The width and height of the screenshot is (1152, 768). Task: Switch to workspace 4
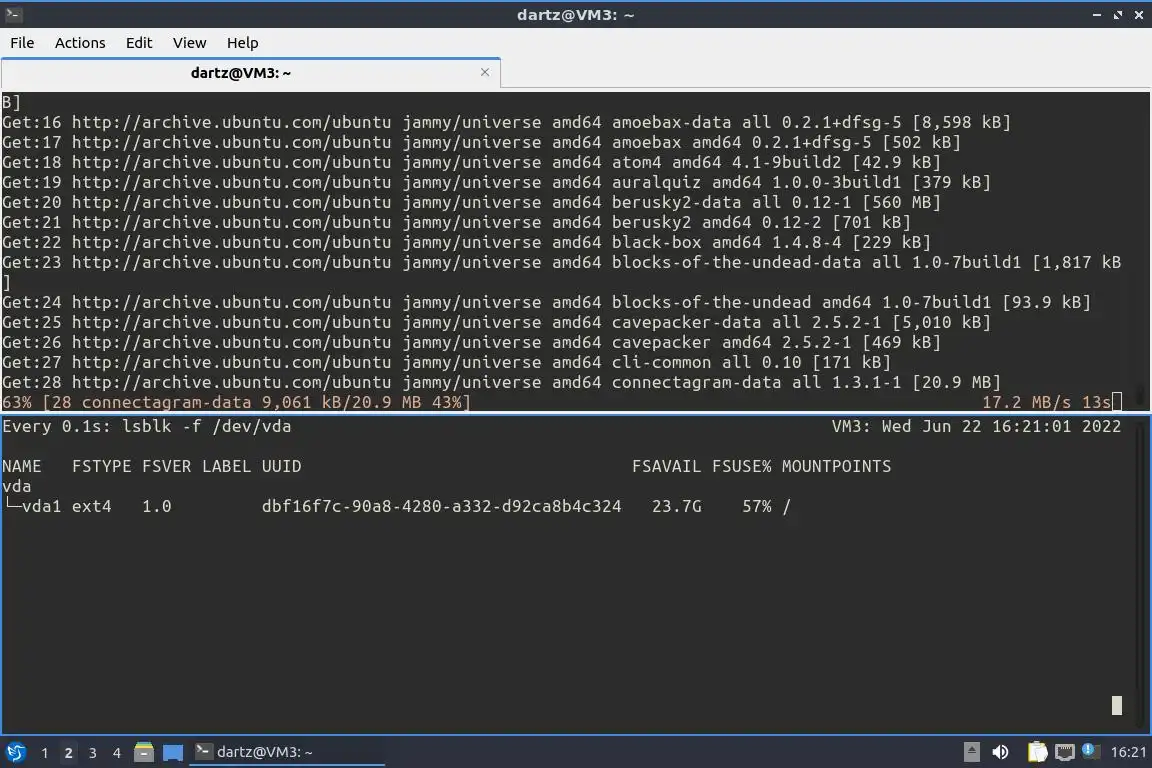coord(117,753)
